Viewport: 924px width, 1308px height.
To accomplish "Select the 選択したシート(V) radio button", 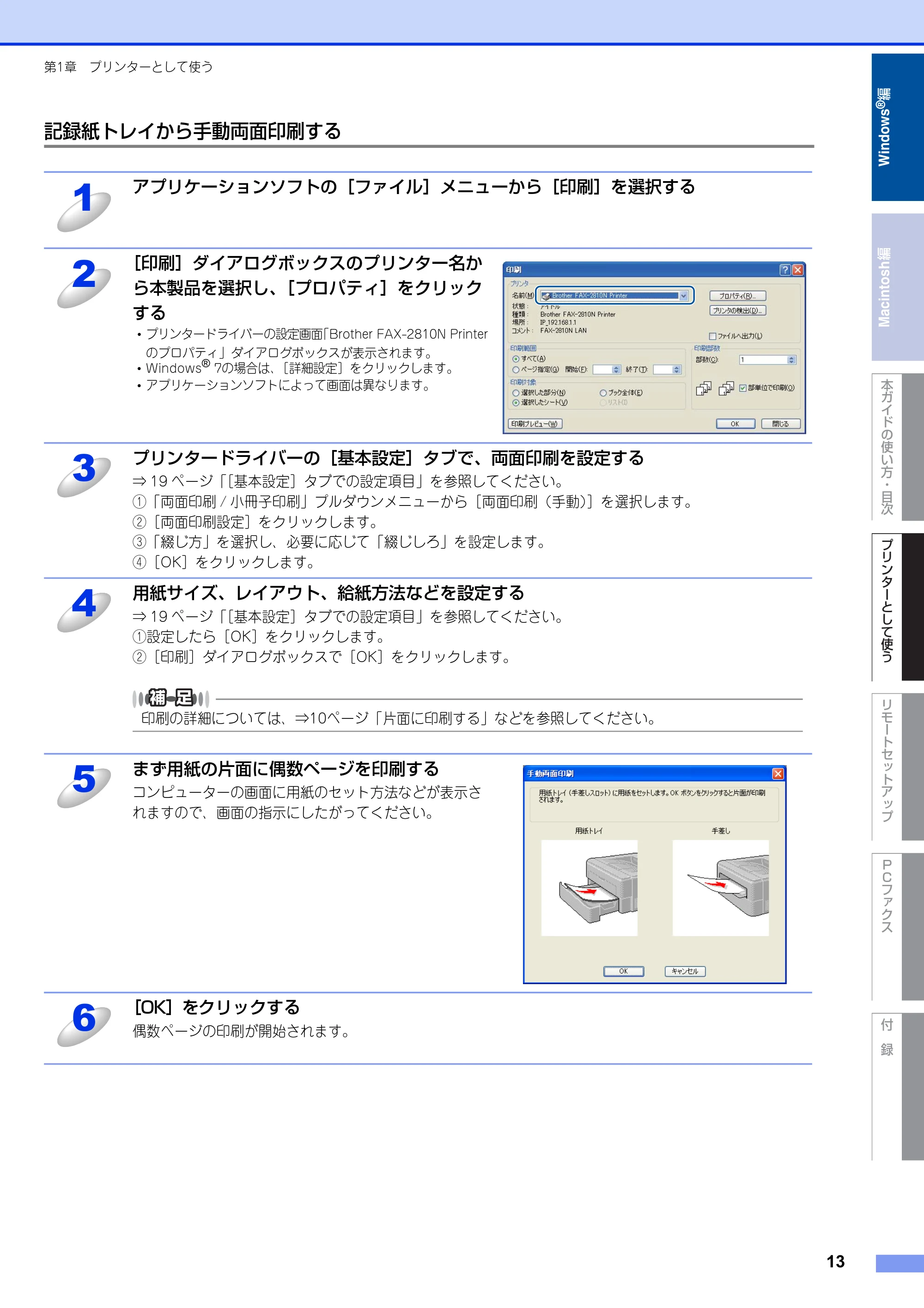I will coord(516,402).
